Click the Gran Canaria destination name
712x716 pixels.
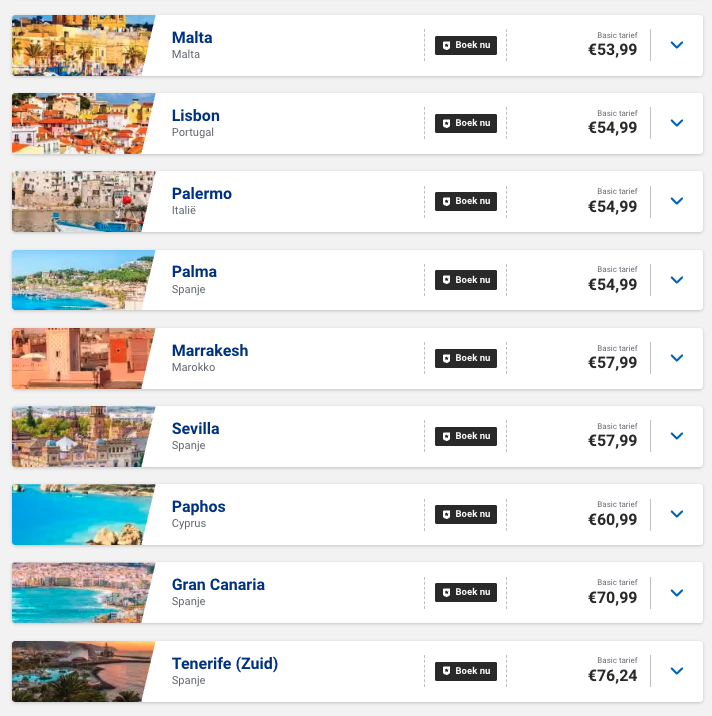218,585
